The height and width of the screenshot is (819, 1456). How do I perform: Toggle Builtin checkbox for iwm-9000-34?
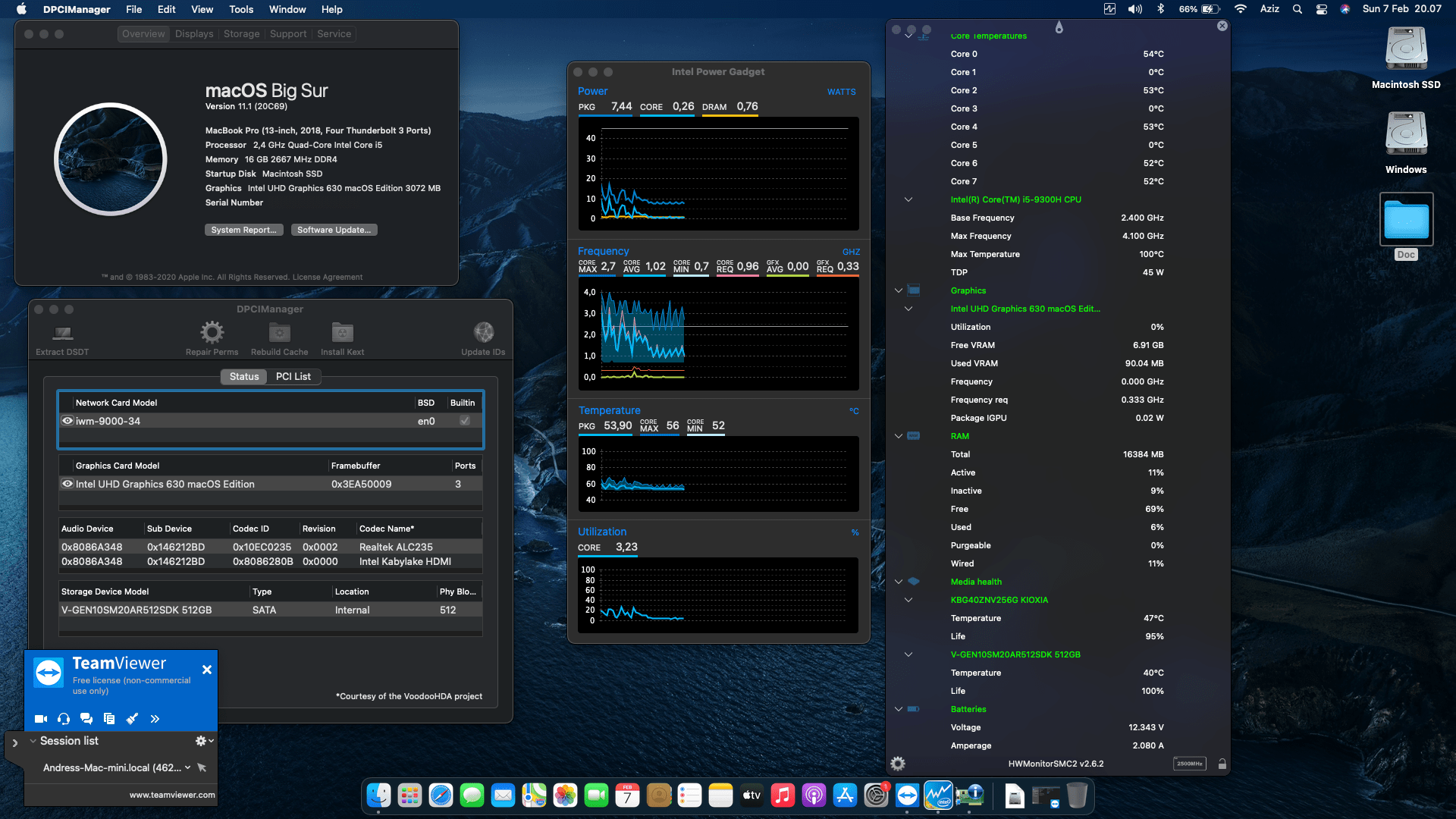click(465, 421)
